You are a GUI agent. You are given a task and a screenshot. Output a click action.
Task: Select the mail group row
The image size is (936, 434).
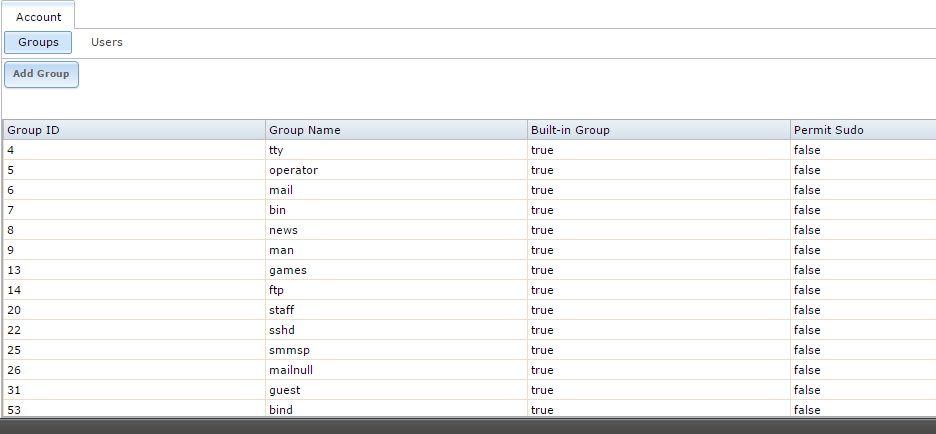point(469,190)
